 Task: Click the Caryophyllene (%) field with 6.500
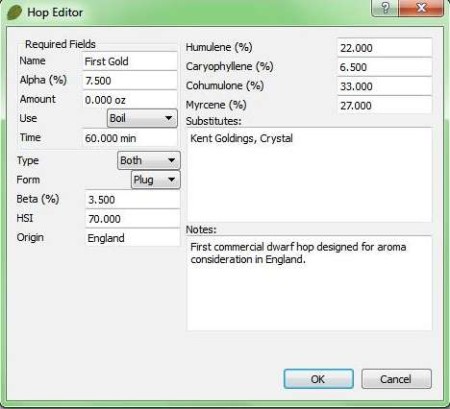point(384,67)
